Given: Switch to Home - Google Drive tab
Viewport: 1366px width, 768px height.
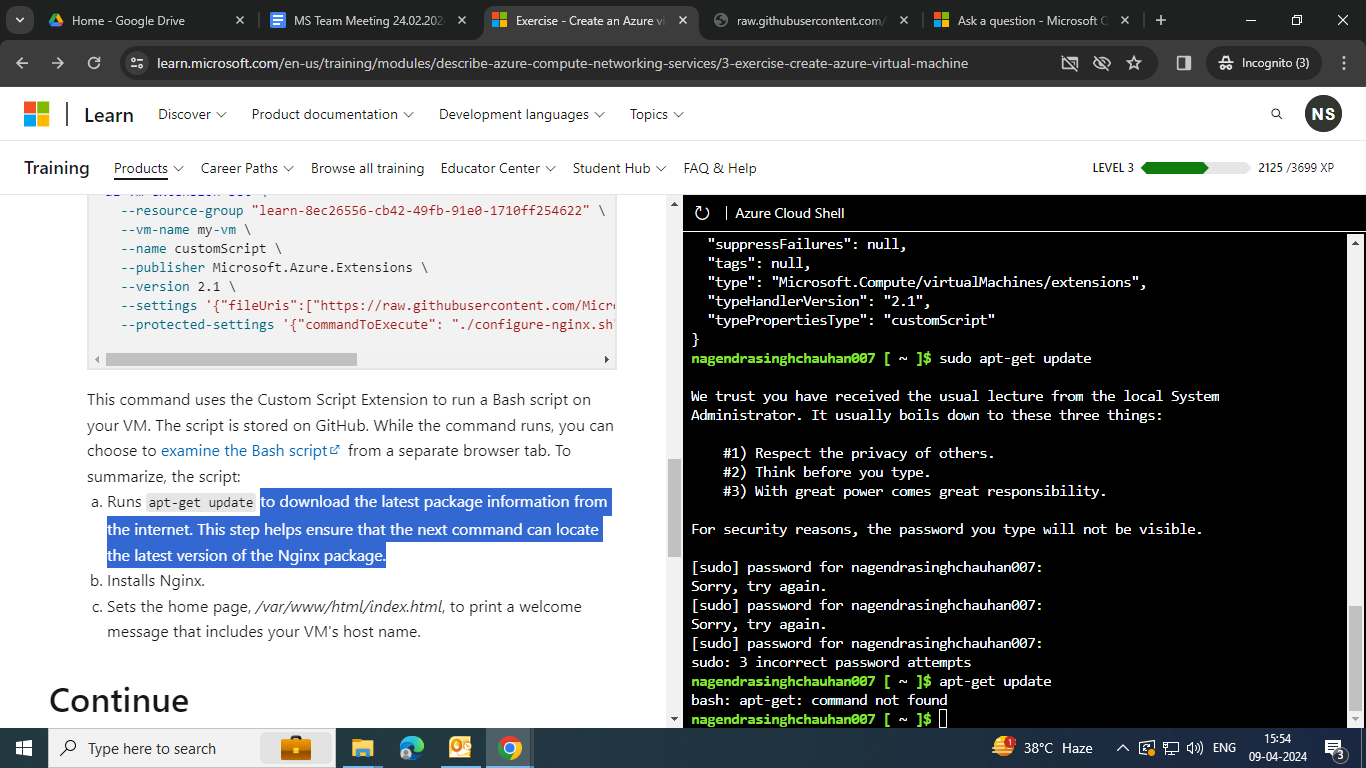Looking at the screenshot, I should point(147,20).
